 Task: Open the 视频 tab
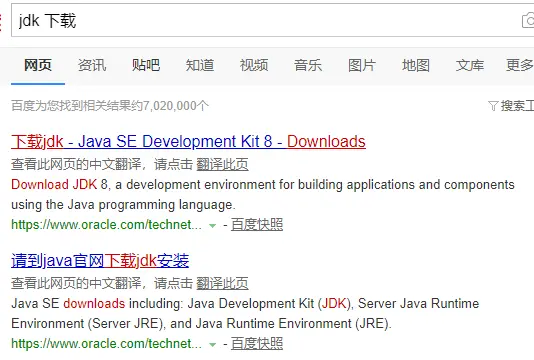[x=254, y=65]
